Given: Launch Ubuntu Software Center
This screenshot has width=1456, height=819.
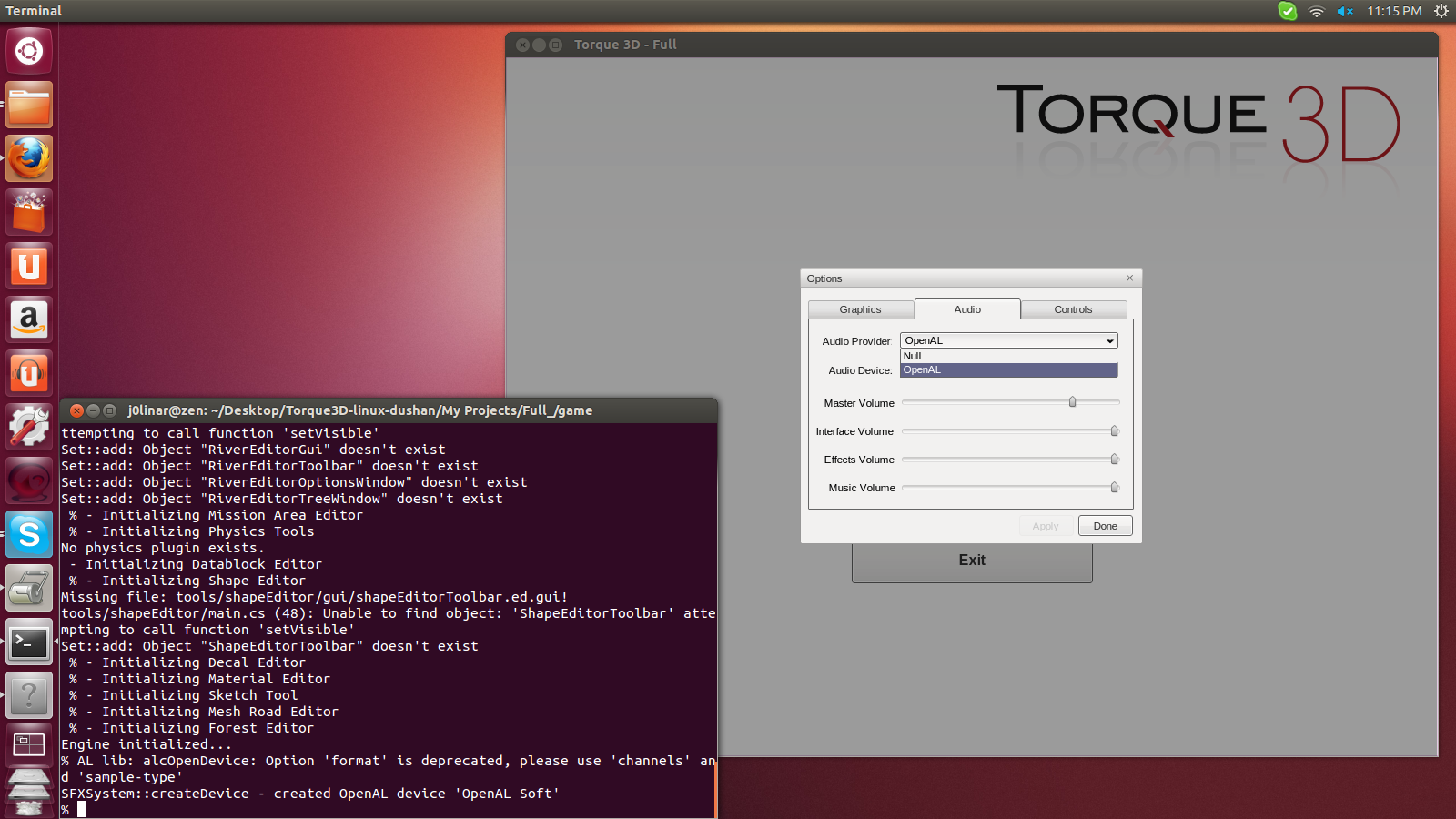Looking at the screenshot, I should point(29,212).
